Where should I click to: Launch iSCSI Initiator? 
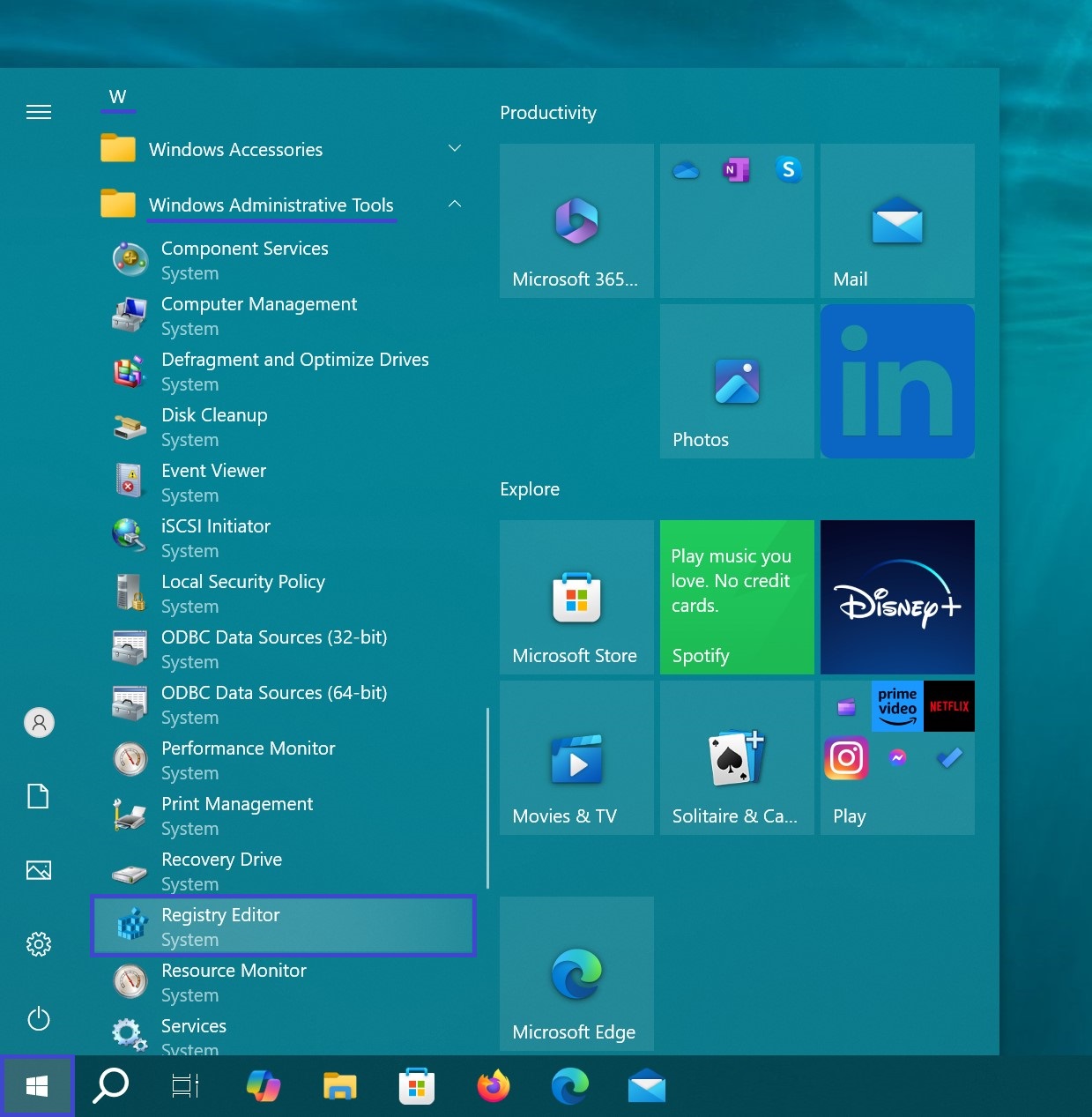click(283, 539)
